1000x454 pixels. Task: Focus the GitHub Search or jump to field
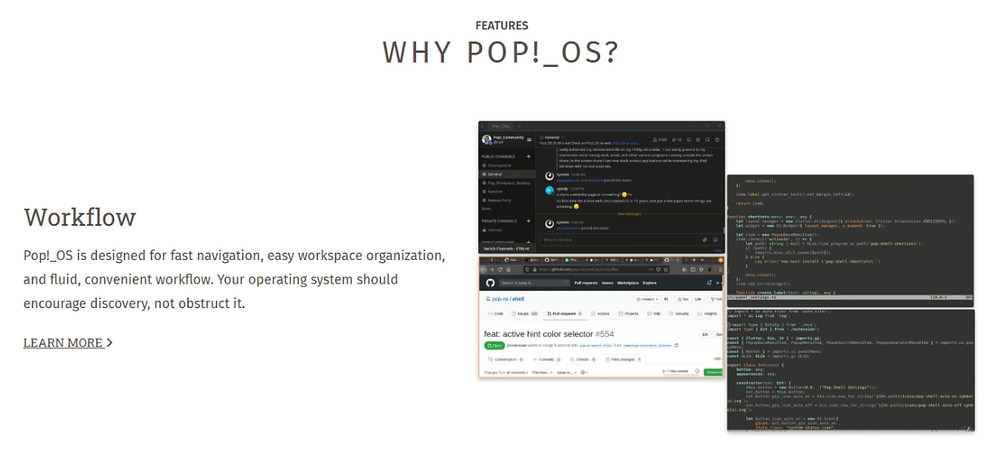(534, 283)
